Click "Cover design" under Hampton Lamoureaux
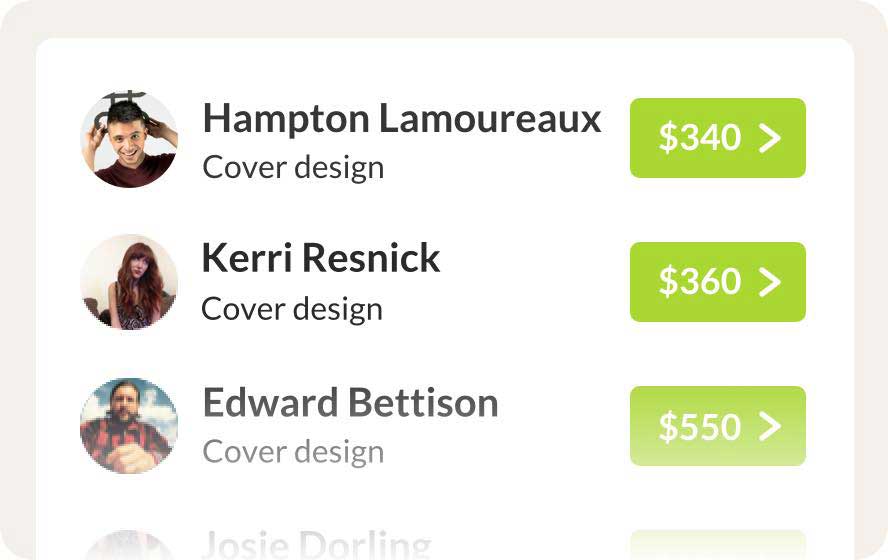Screen dimensions: 888x560 [293, 167]
